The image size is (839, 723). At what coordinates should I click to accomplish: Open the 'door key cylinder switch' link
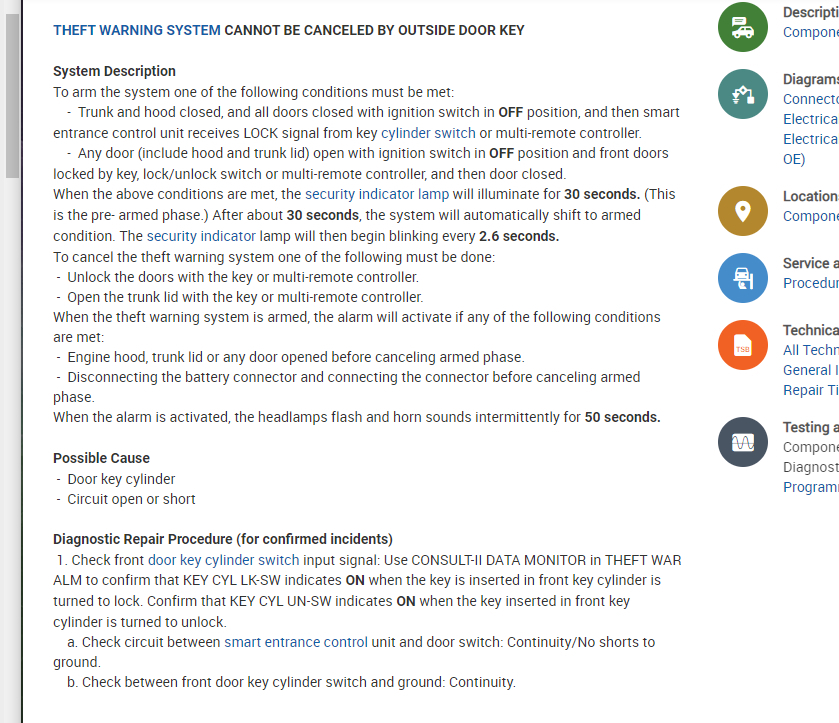pyautogui.click(x=223, y=560)
